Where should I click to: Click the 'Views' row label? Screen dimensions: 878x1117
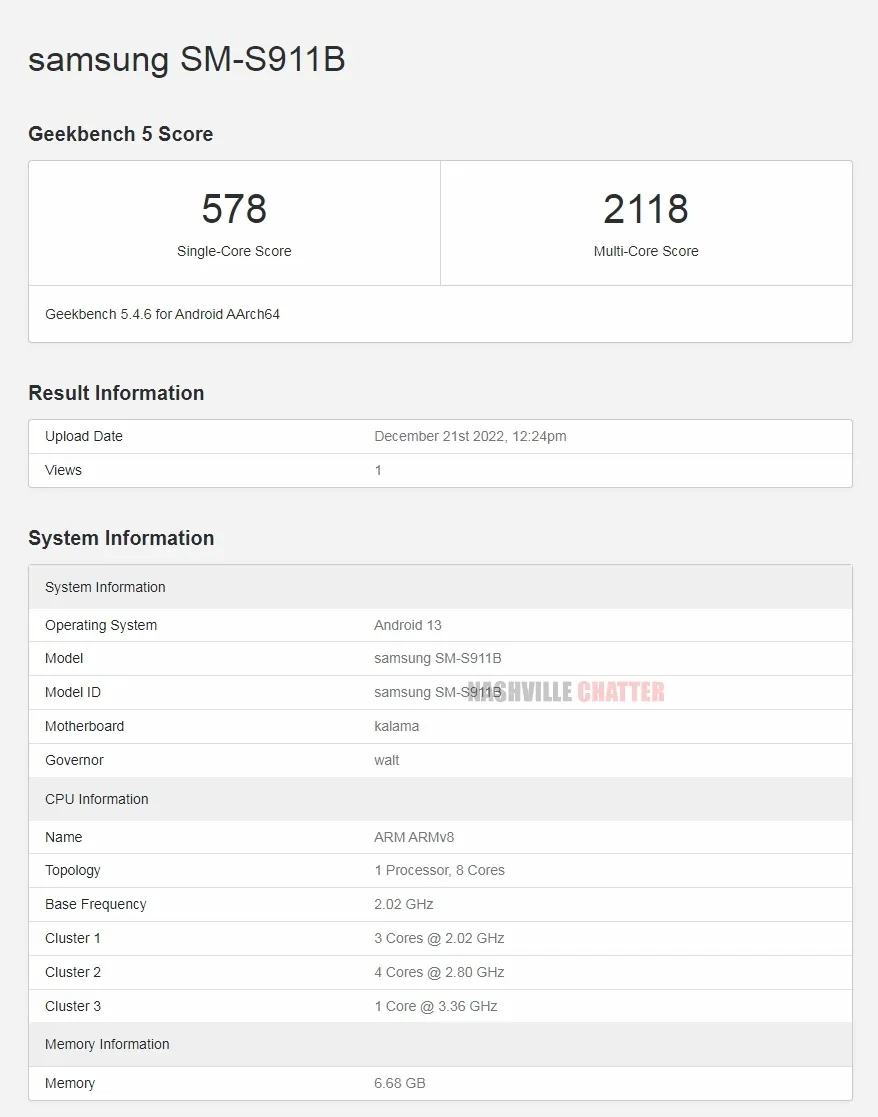[63, 470]
